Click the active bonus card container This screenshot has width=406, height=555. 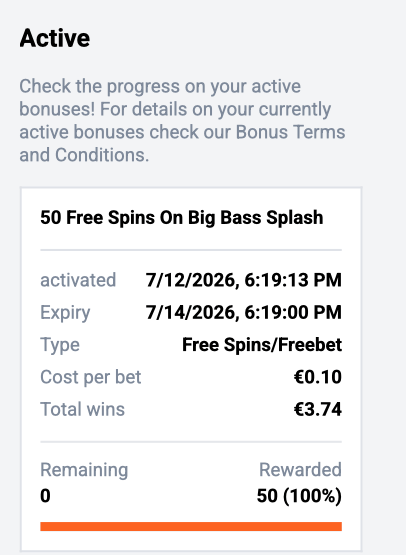click(x=191, y=369)
